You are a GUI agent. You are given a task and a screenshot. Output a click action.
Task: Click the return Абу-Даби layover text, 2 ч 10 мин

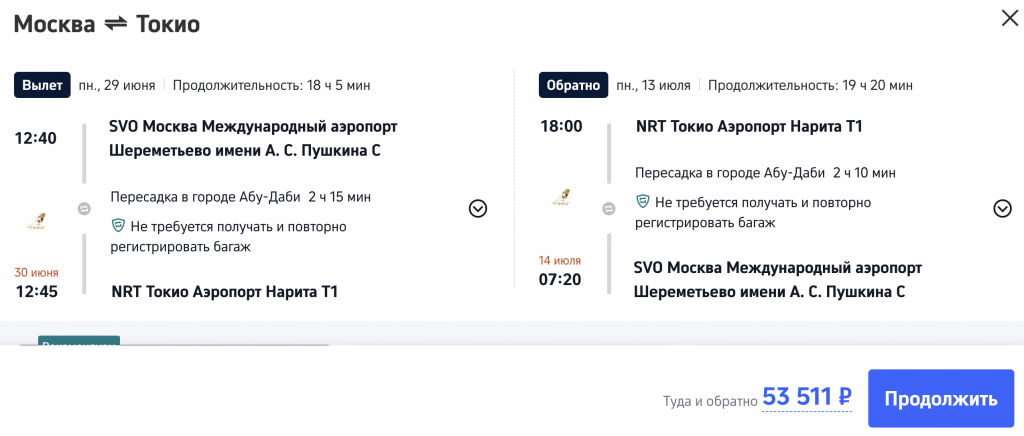pyautogui.click(x=765, y=172)
